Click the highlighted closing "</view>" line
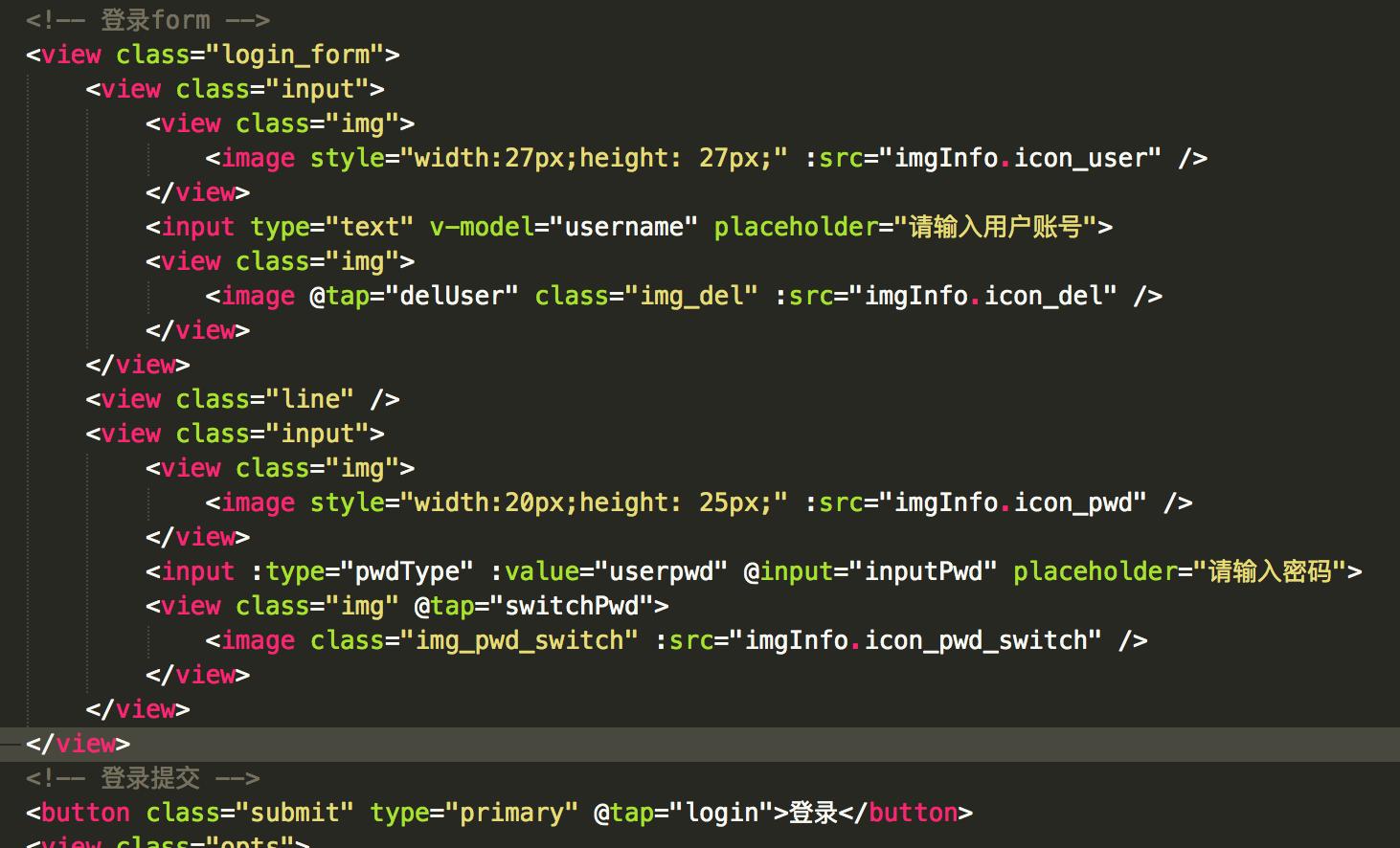The width and height of the screenshot is (1400, 848). (700, 744)
